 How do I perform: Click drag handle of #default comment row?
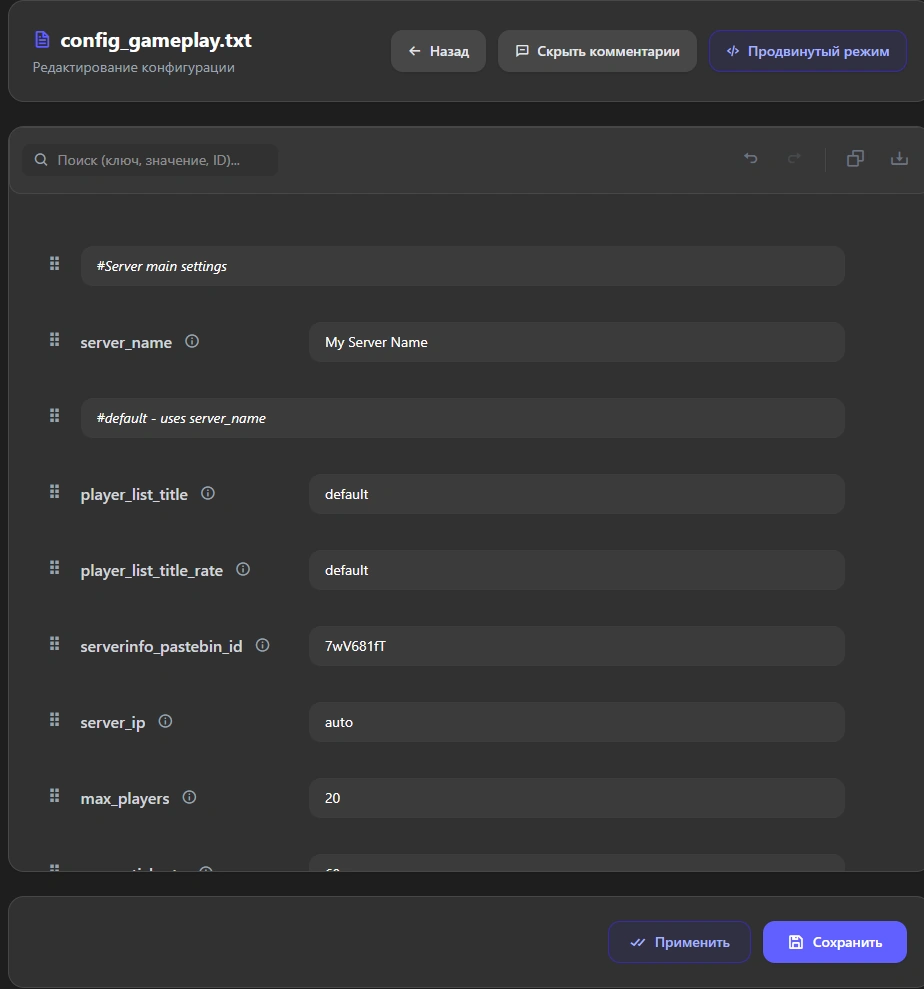[x=55, y=416]
